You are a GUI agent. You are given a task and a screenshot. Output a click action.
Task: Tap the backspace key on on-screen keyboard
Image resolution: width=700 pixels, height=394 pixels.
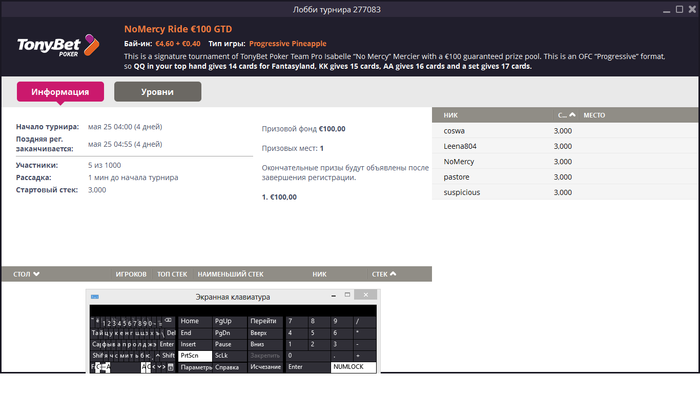coord(168,321)
